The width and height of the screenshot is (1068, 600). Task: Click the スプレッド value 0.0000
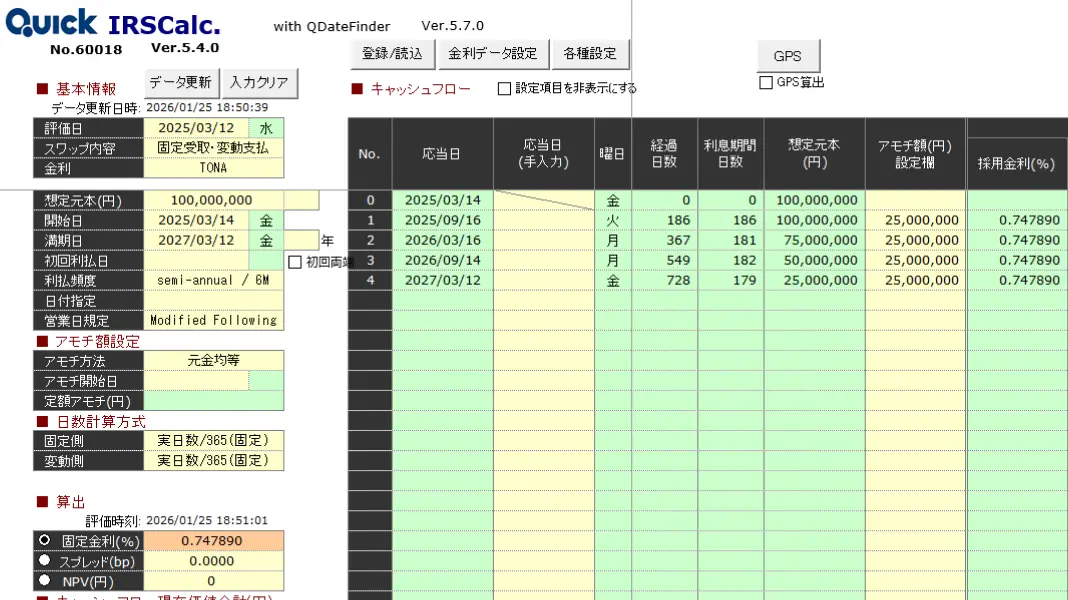click(213, 560)
